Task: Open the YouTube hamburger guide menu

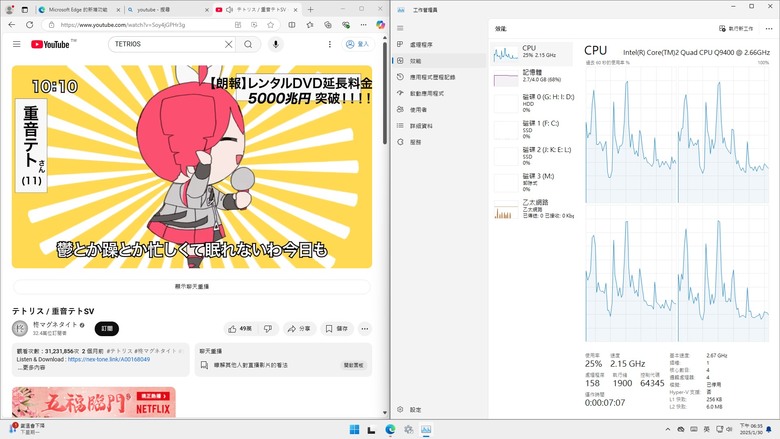Action: [x=16, y=44]
